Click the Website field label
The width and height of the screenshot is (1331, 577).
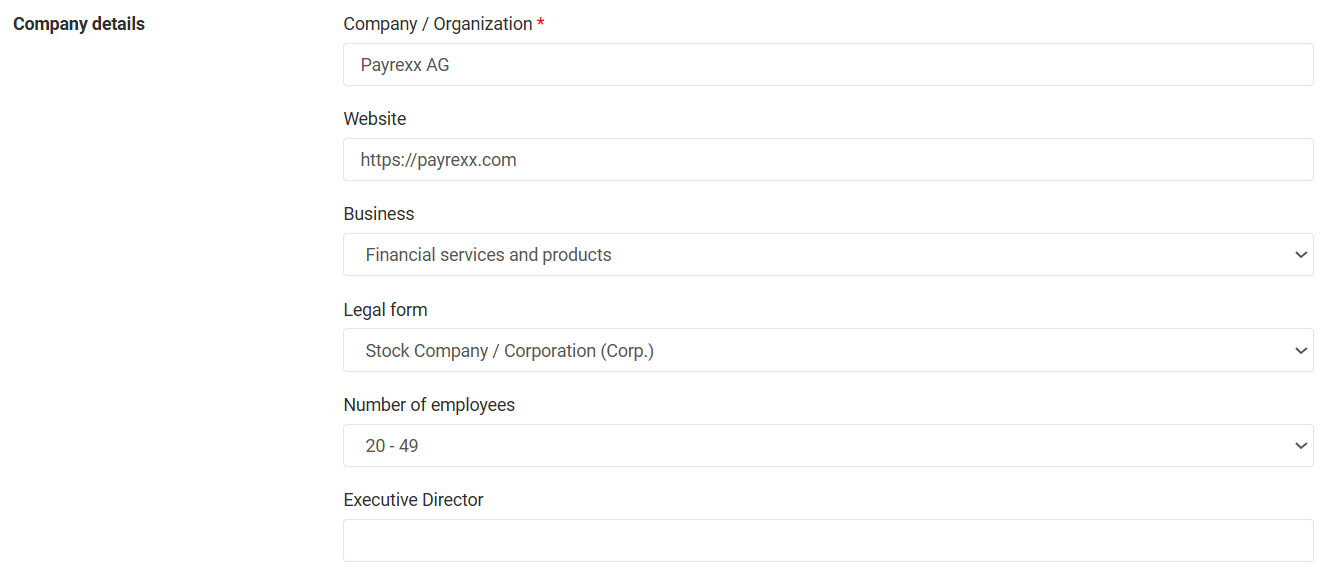[x=375, y=119]
